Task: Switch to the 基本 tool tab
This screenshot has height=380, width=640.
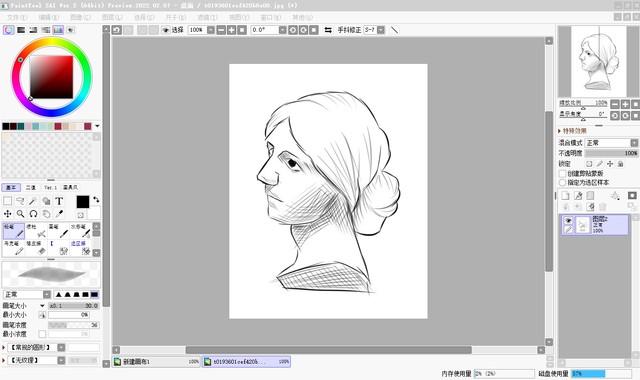Action: click(x=11, y=187)
